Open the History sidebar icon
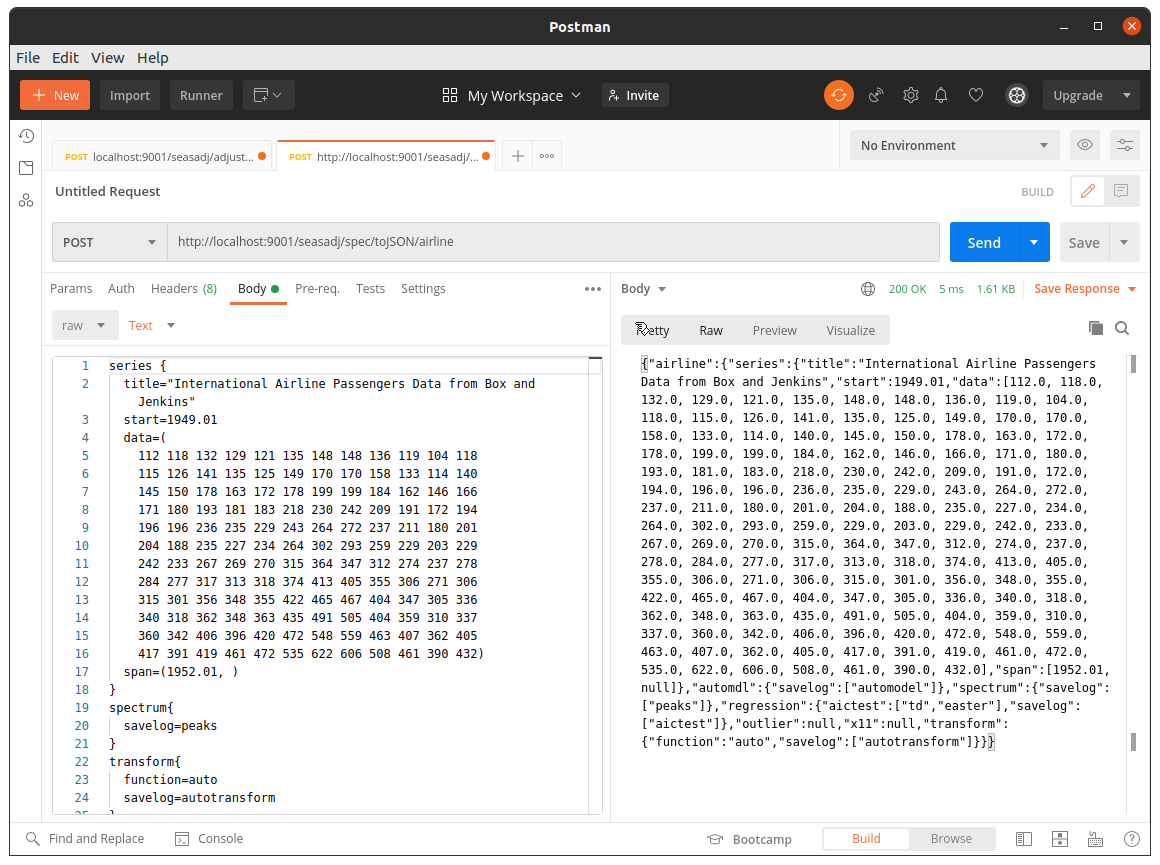Image resolution: width=1160 pixels, height=865 pixels. coord(26,136)
